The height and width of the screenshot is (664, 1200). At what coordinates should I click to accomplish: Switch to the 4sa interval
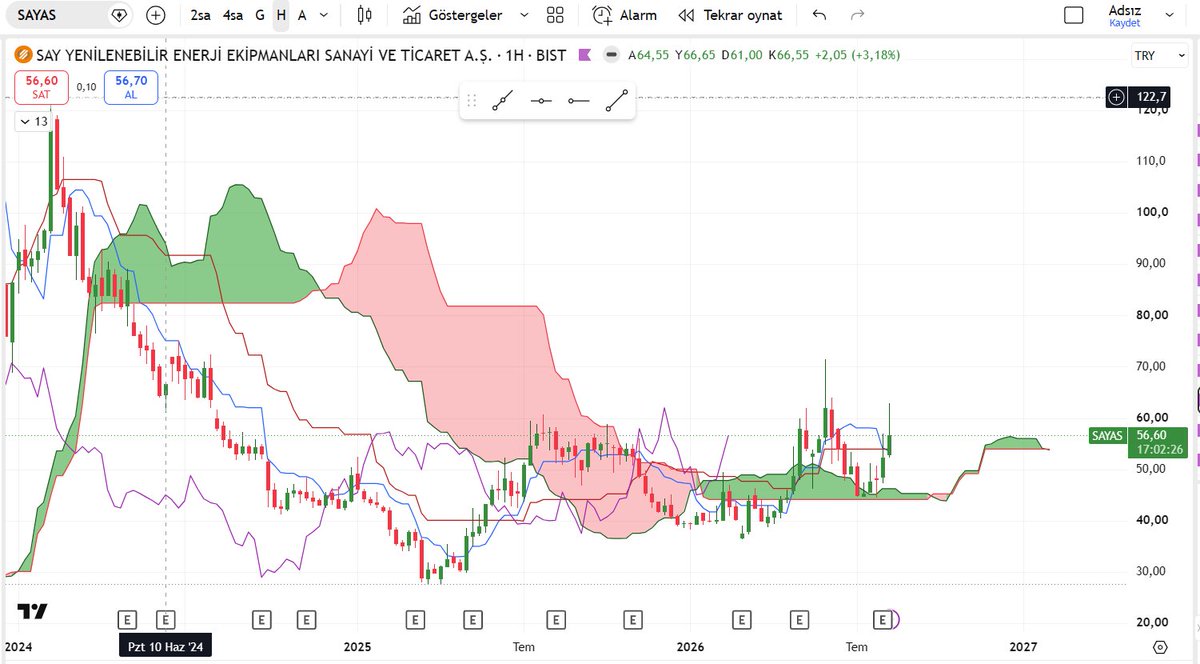(x=233, y=15)
